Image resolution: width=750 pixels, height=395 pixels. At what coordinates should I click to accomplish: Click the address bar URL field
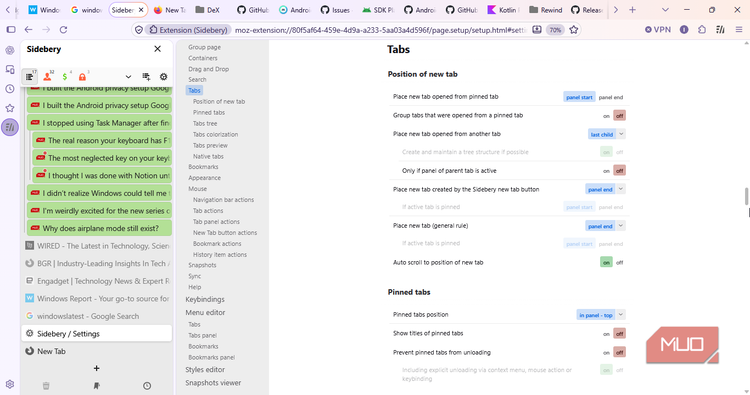[380, 30]
